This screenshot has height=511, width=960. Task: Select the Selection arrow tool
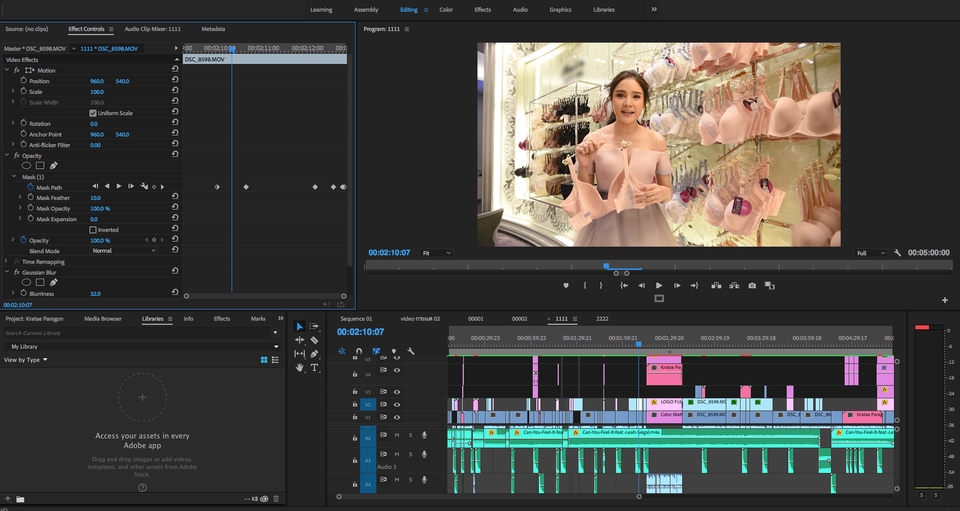299,327
